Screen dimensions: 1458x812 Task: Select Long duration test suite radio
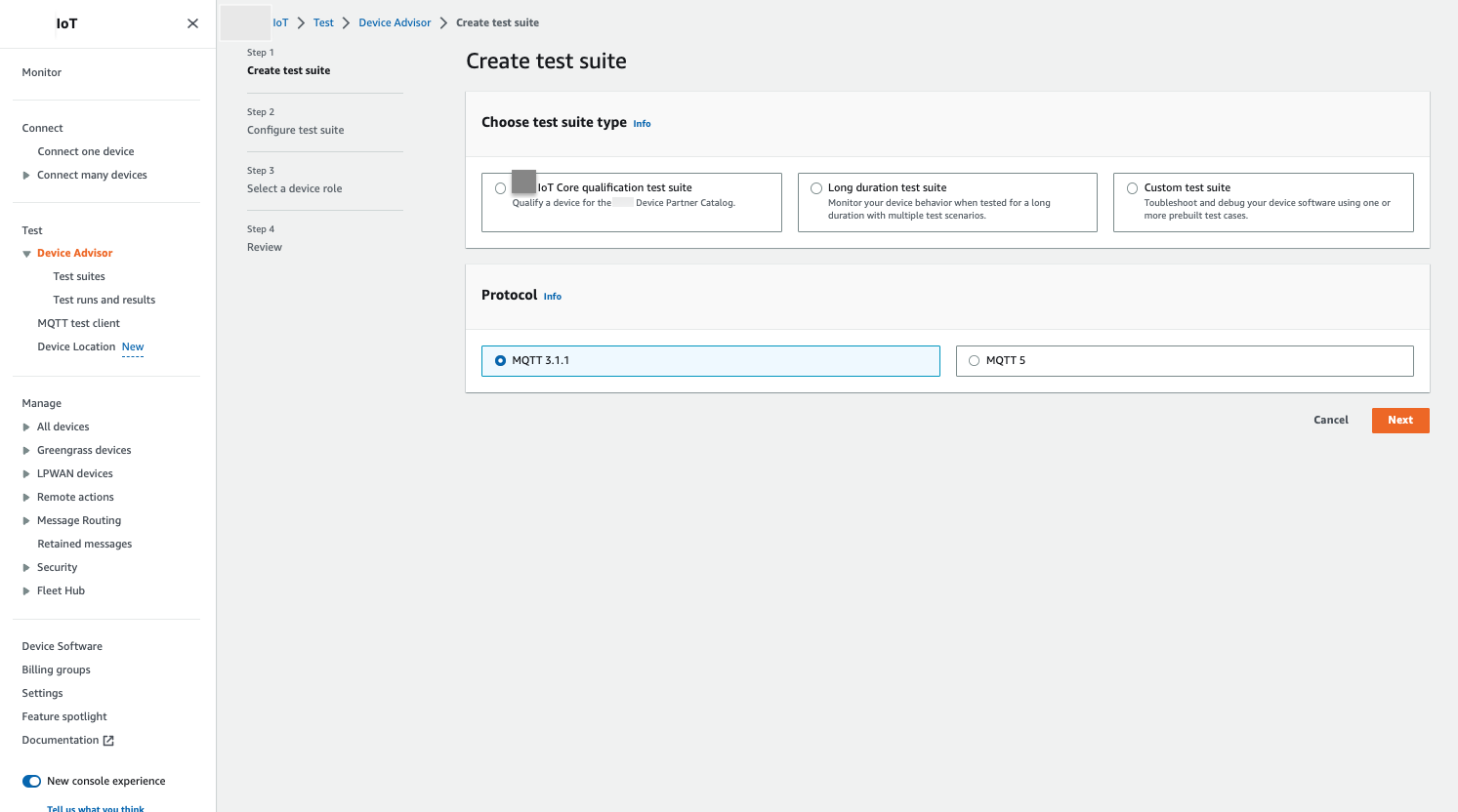pyautogui.click(x=816, y=188)
